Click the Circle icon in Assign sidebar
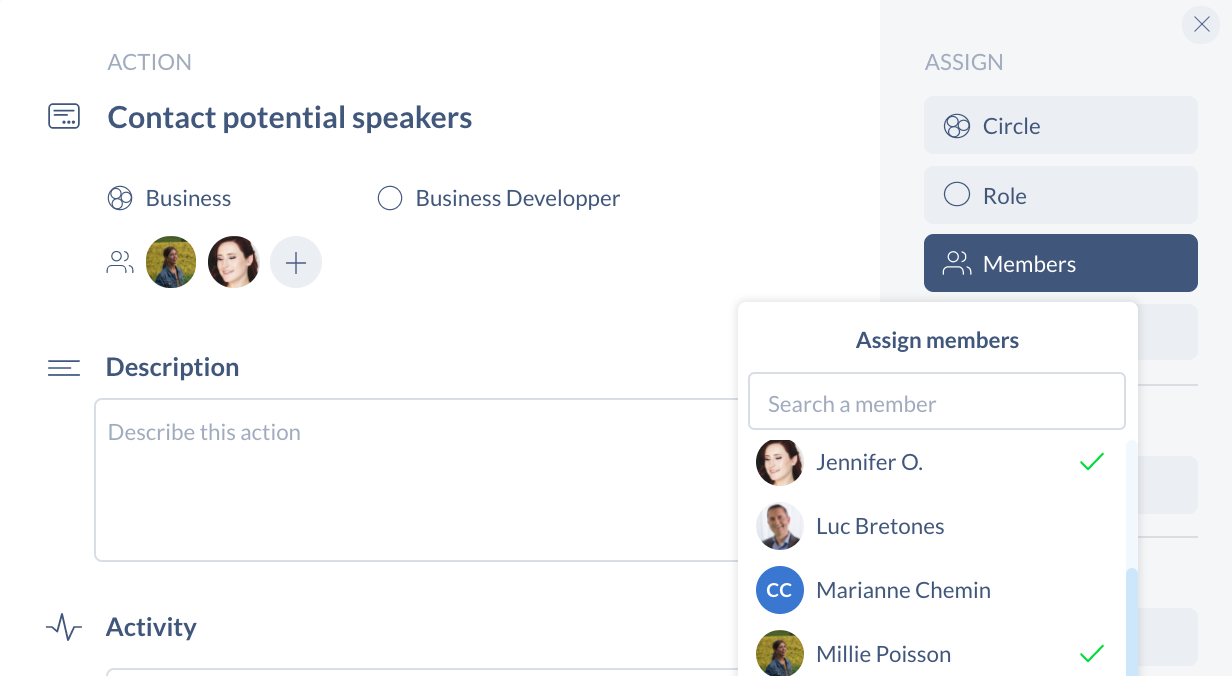 [x=957, y=126]
